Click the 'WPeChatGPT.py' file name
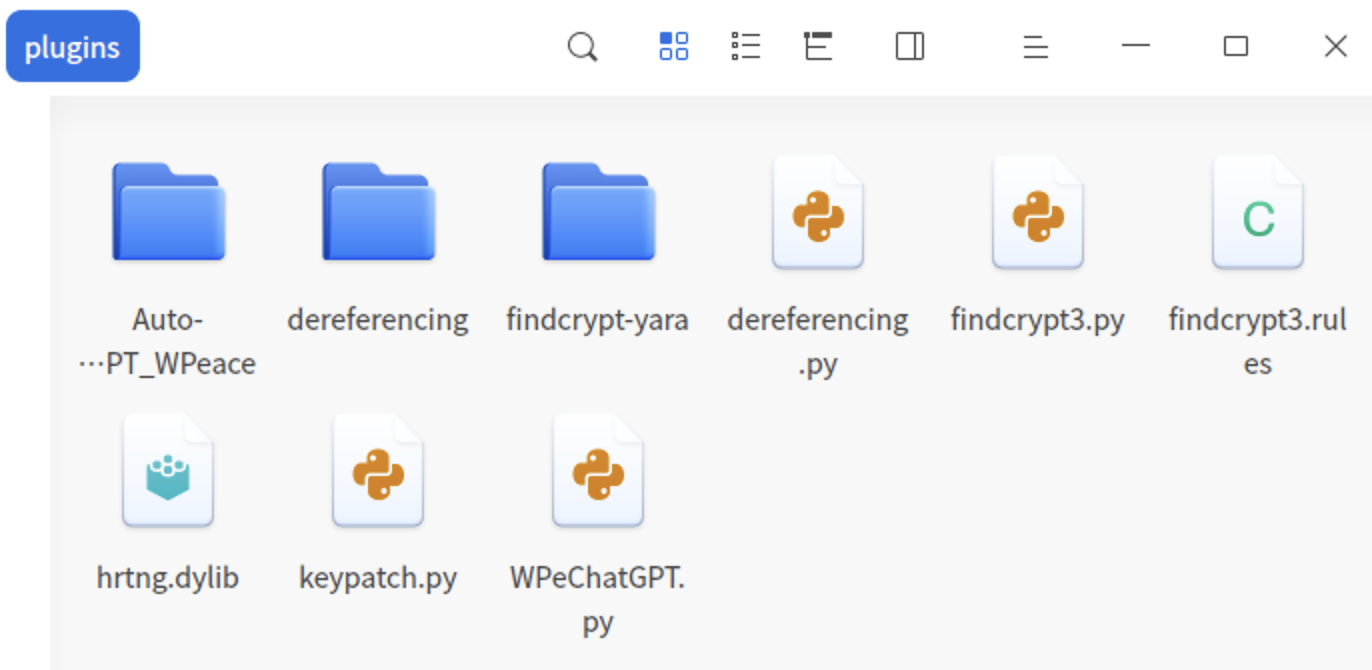 click(x=598, y=600)
